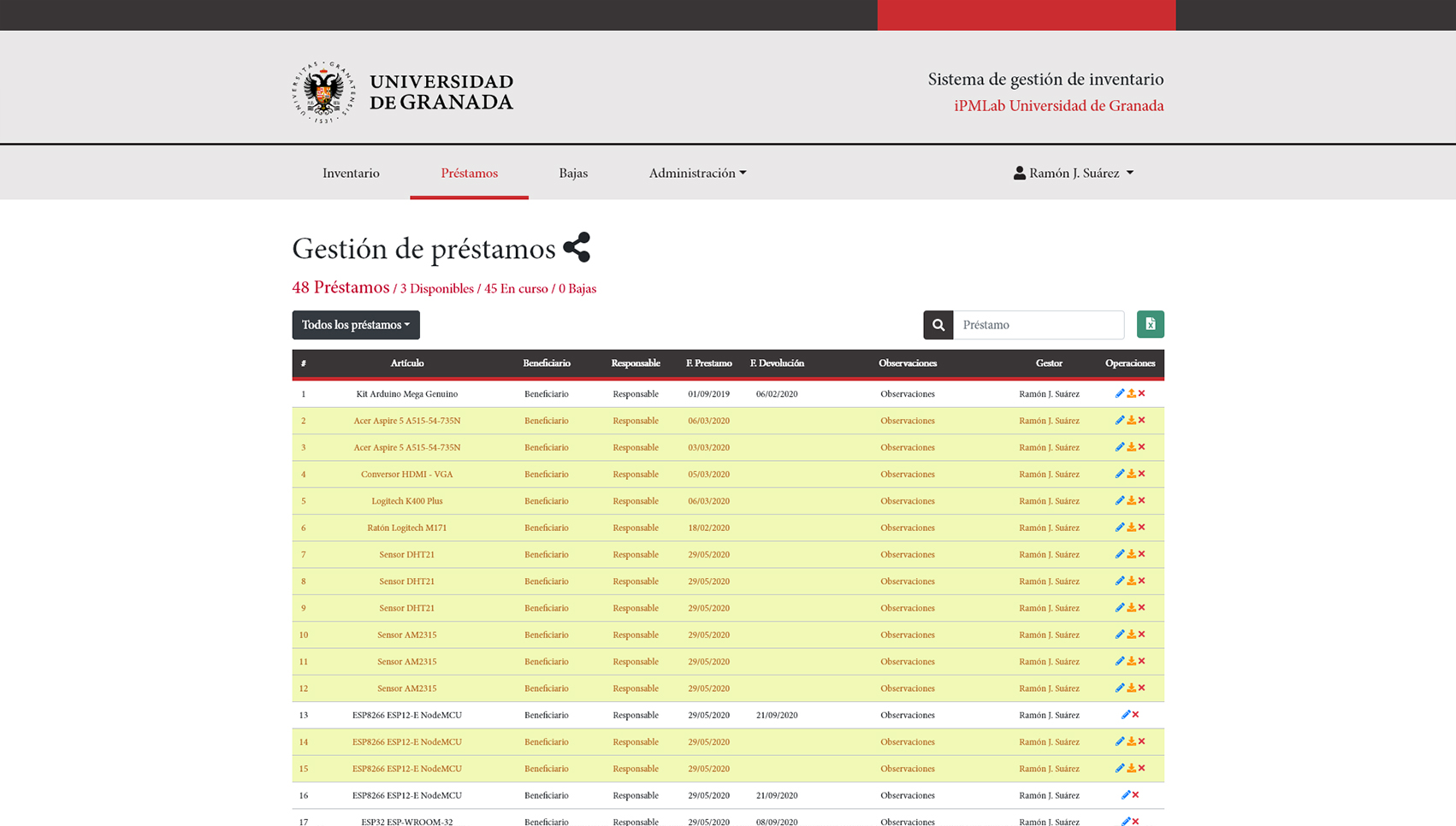The height and width of the screenshot is (826, 1456).
Task: Remove loan 16 using its red X
Action: coord(1134,795)
